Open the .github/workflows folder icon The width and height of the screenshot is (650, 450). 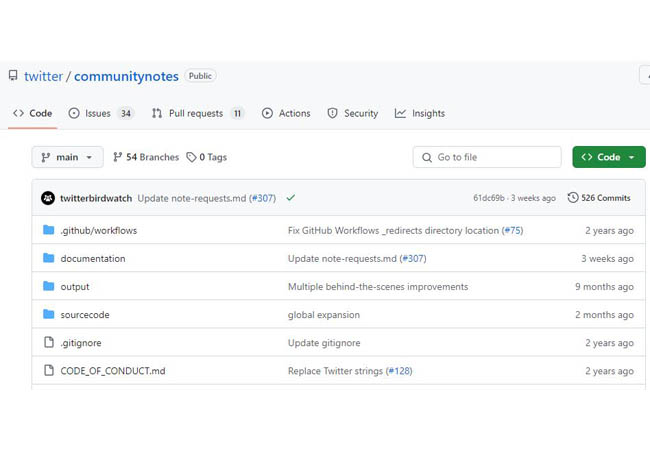coord(48,230)
